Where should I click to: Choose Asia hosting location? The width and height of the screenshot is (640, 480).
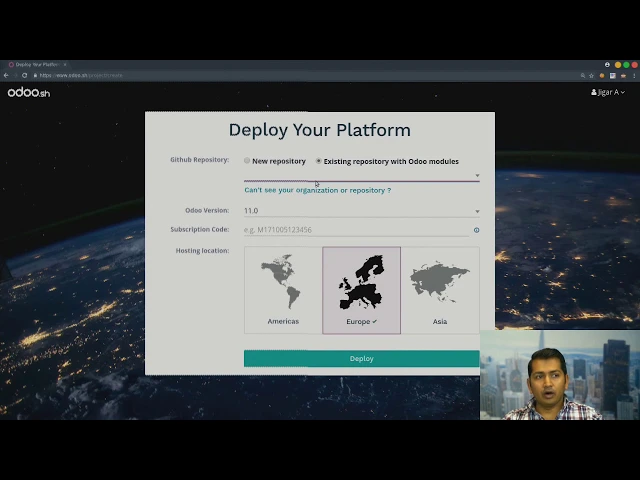pyautogui.click(x=440, y=290)
